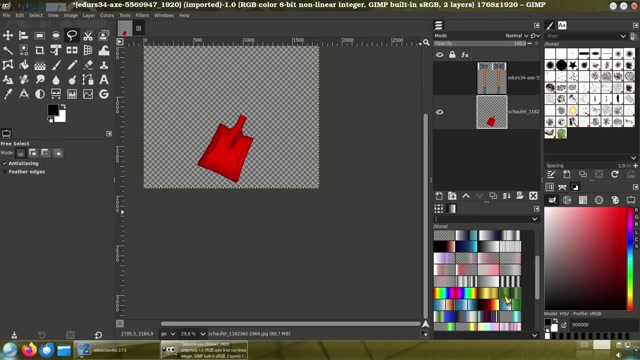This screenshot has width=640, height=360.
Task: Expand the gradients tag dropdown at panel bottom
Action: pyautogui.click(x=535, y=335)
